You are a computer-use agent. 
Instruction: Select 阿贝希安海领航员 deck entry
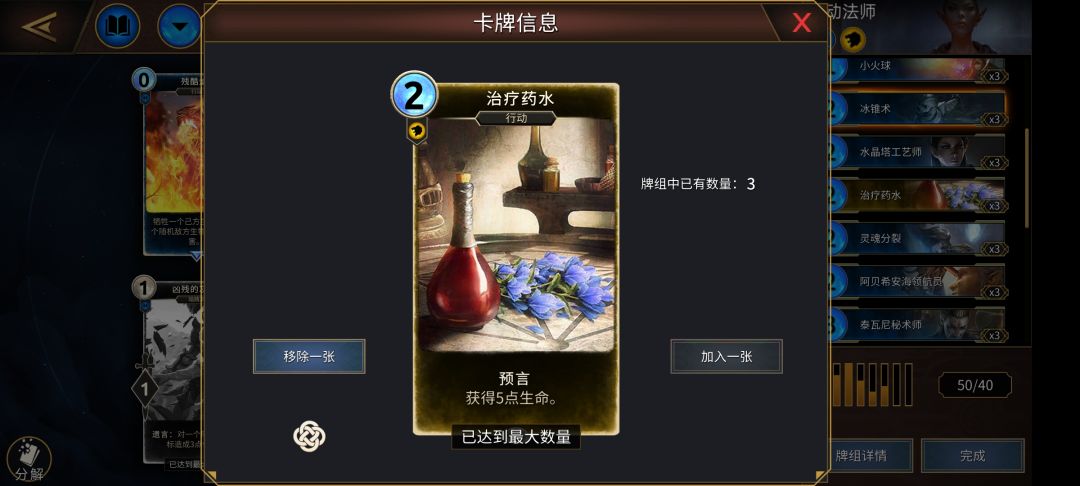(917, 281)
